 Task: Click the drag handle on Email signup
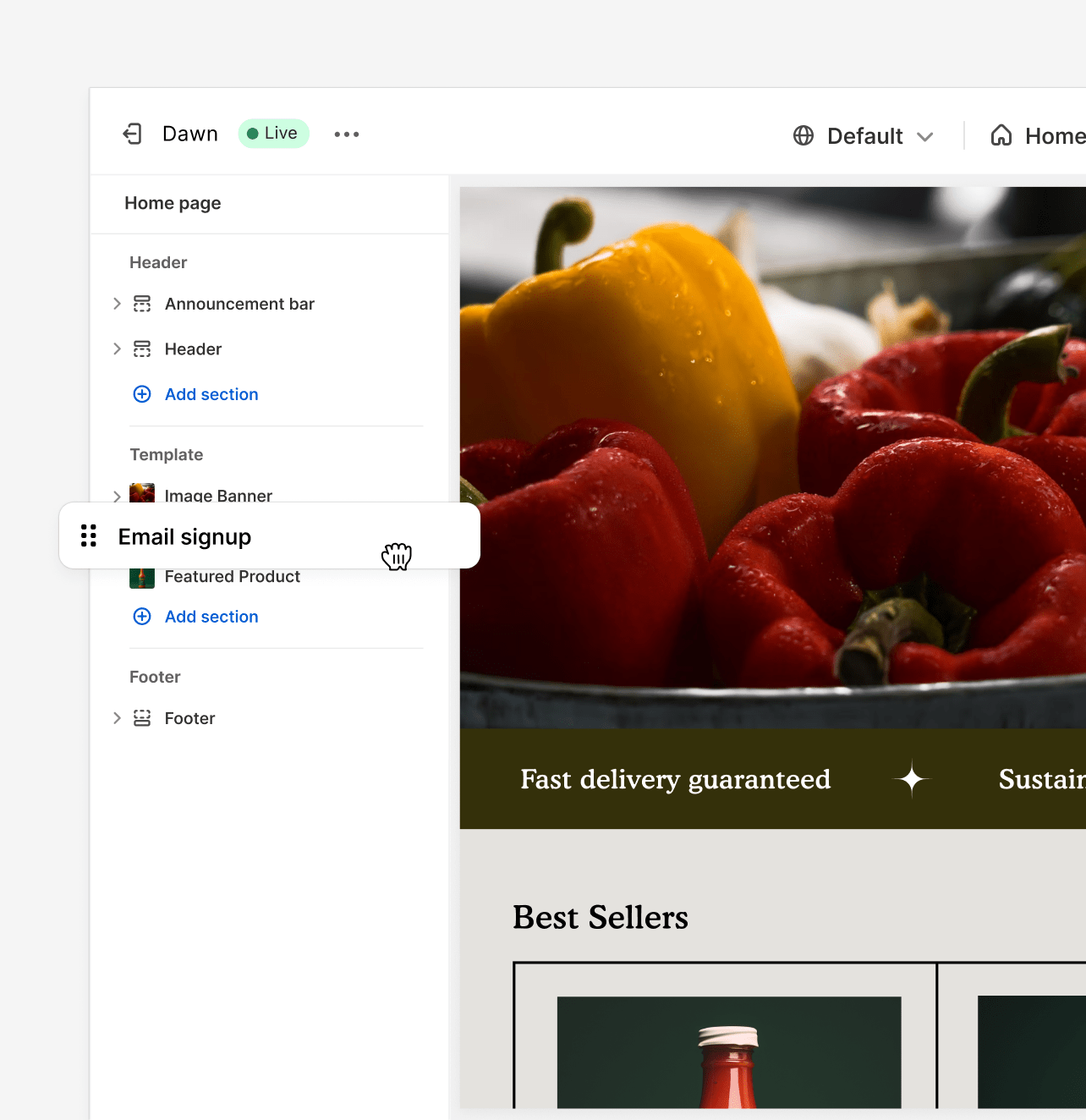[x=89, y=535]
